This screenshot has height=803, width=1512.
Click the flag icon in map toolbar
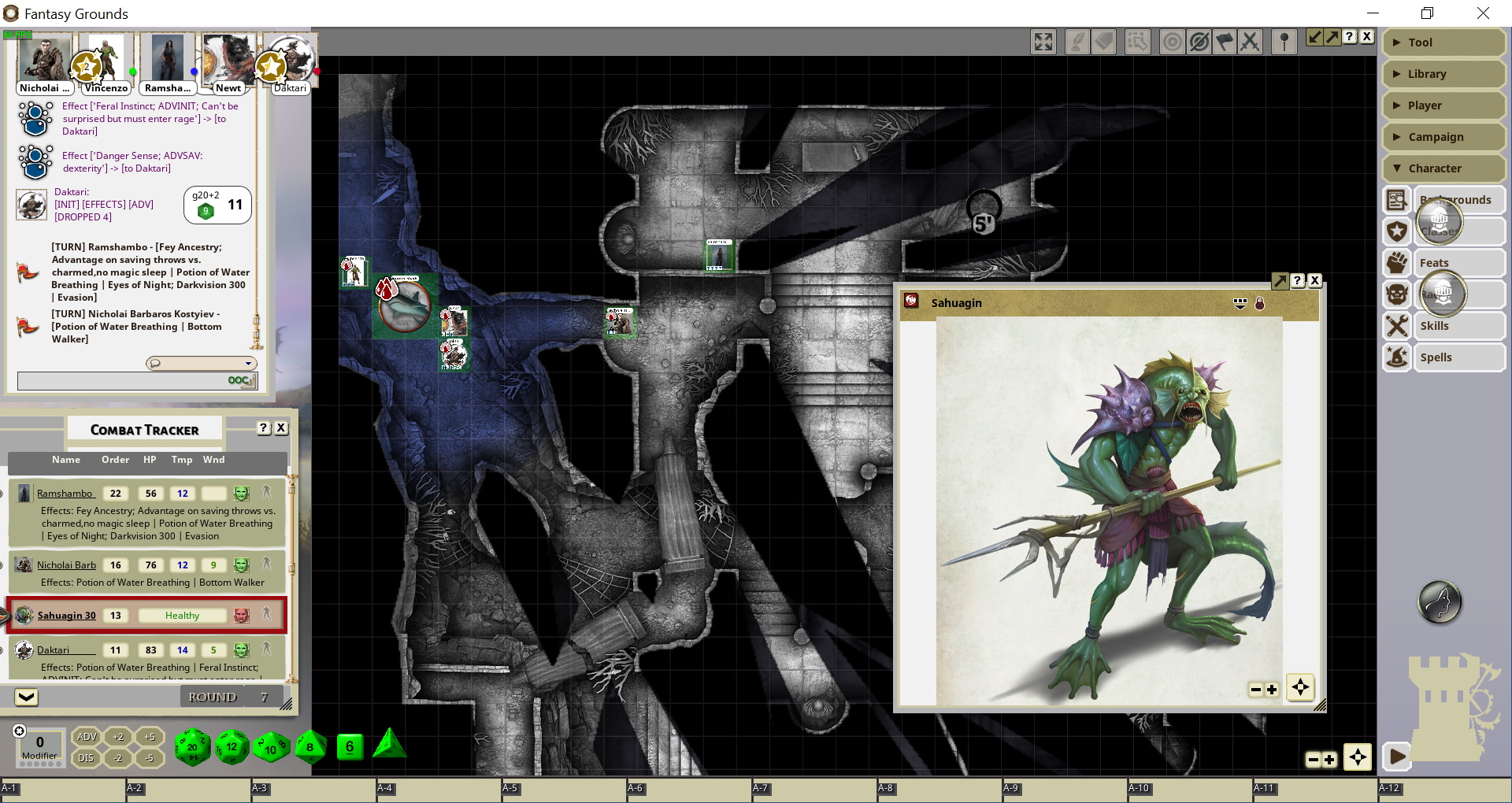pos(1225,42)
